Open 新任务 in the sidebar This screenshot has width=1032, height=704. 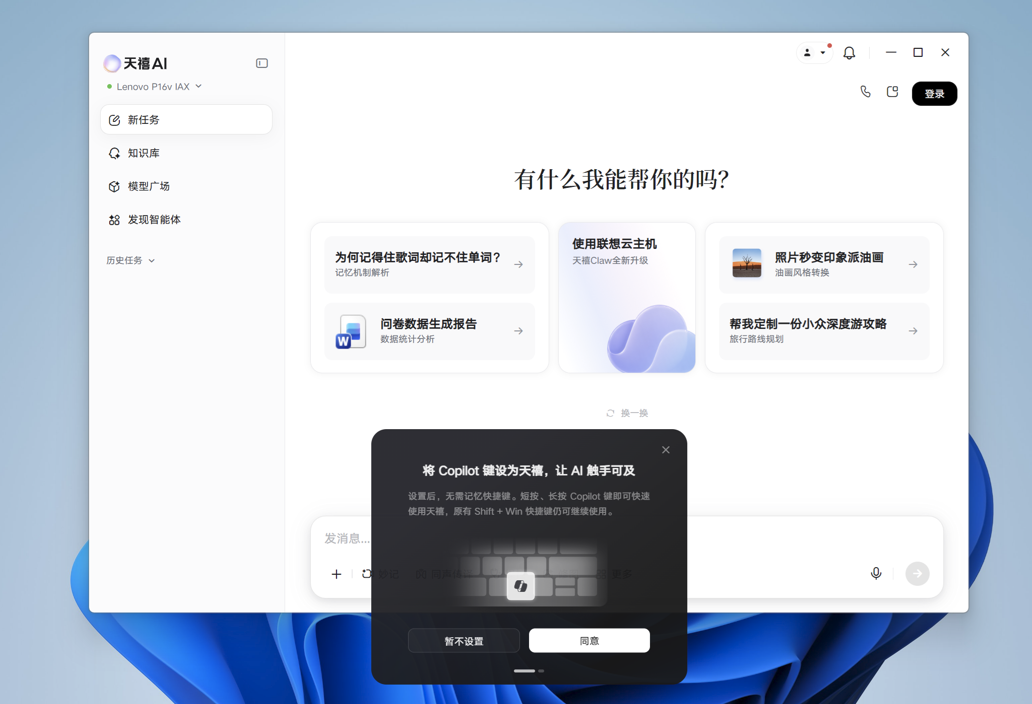point(186,120)
